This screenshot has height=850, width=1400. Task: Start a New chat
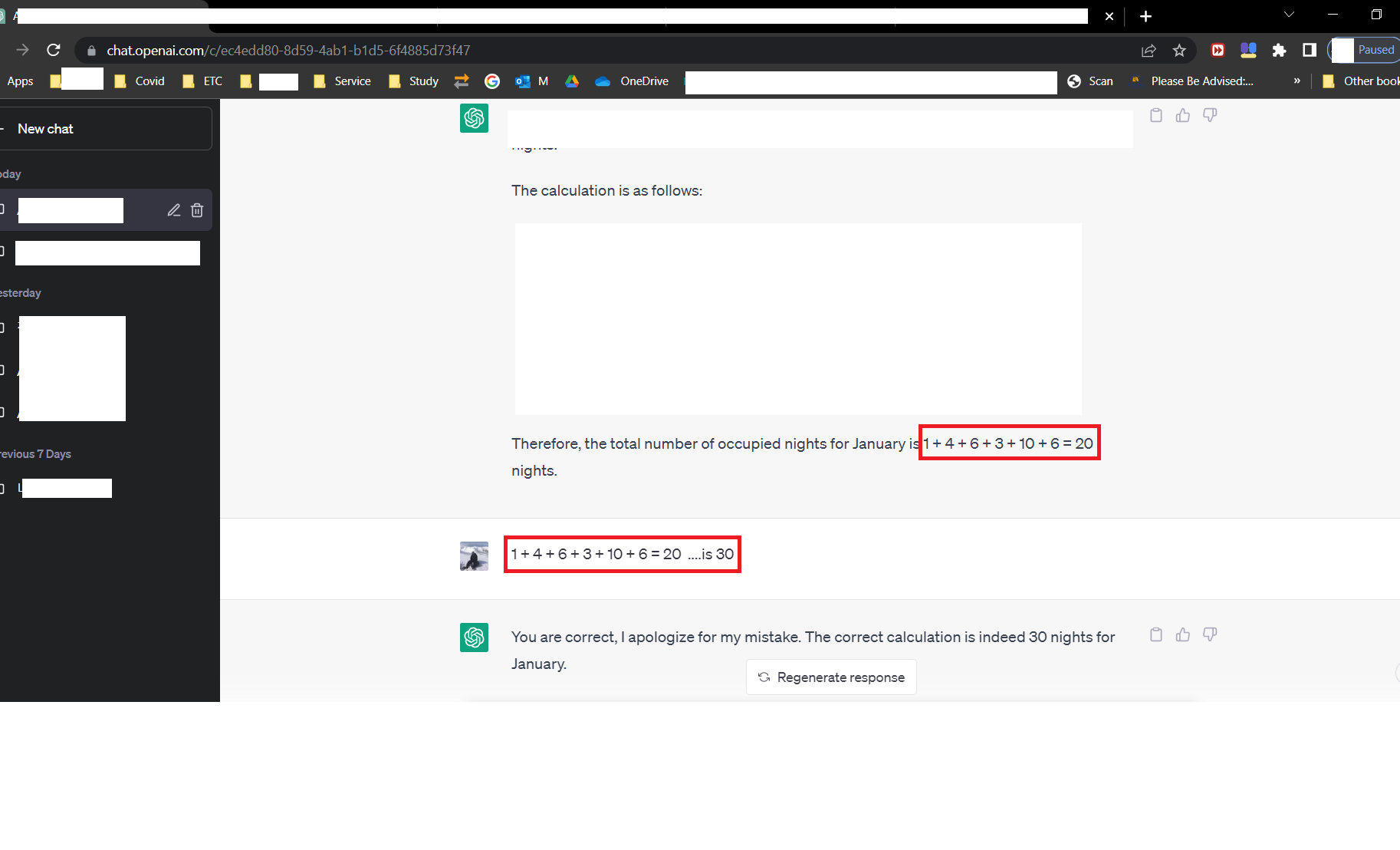105,129
